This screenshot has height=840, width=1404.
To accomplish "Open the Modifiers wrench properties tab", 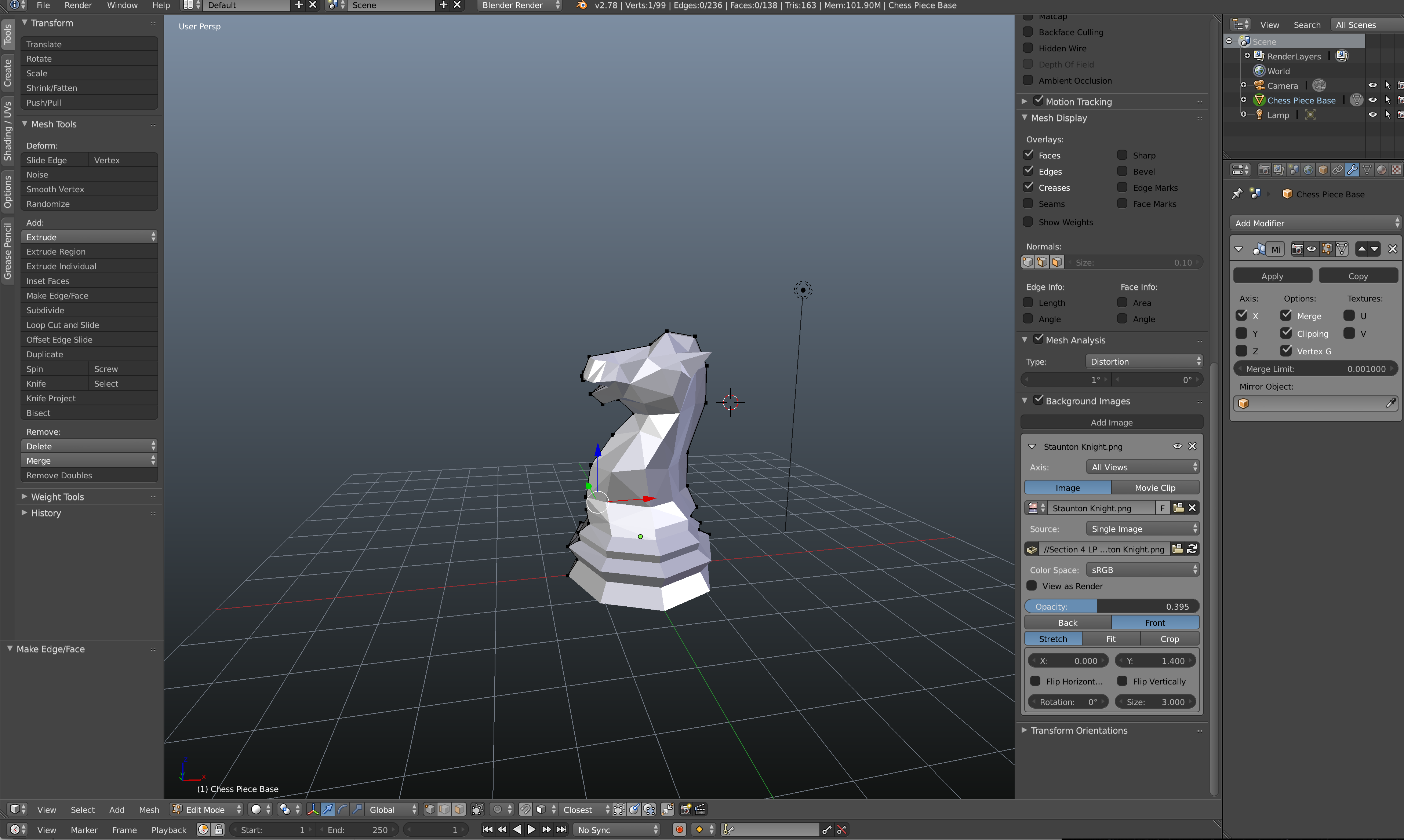I will click(1352, 170).
